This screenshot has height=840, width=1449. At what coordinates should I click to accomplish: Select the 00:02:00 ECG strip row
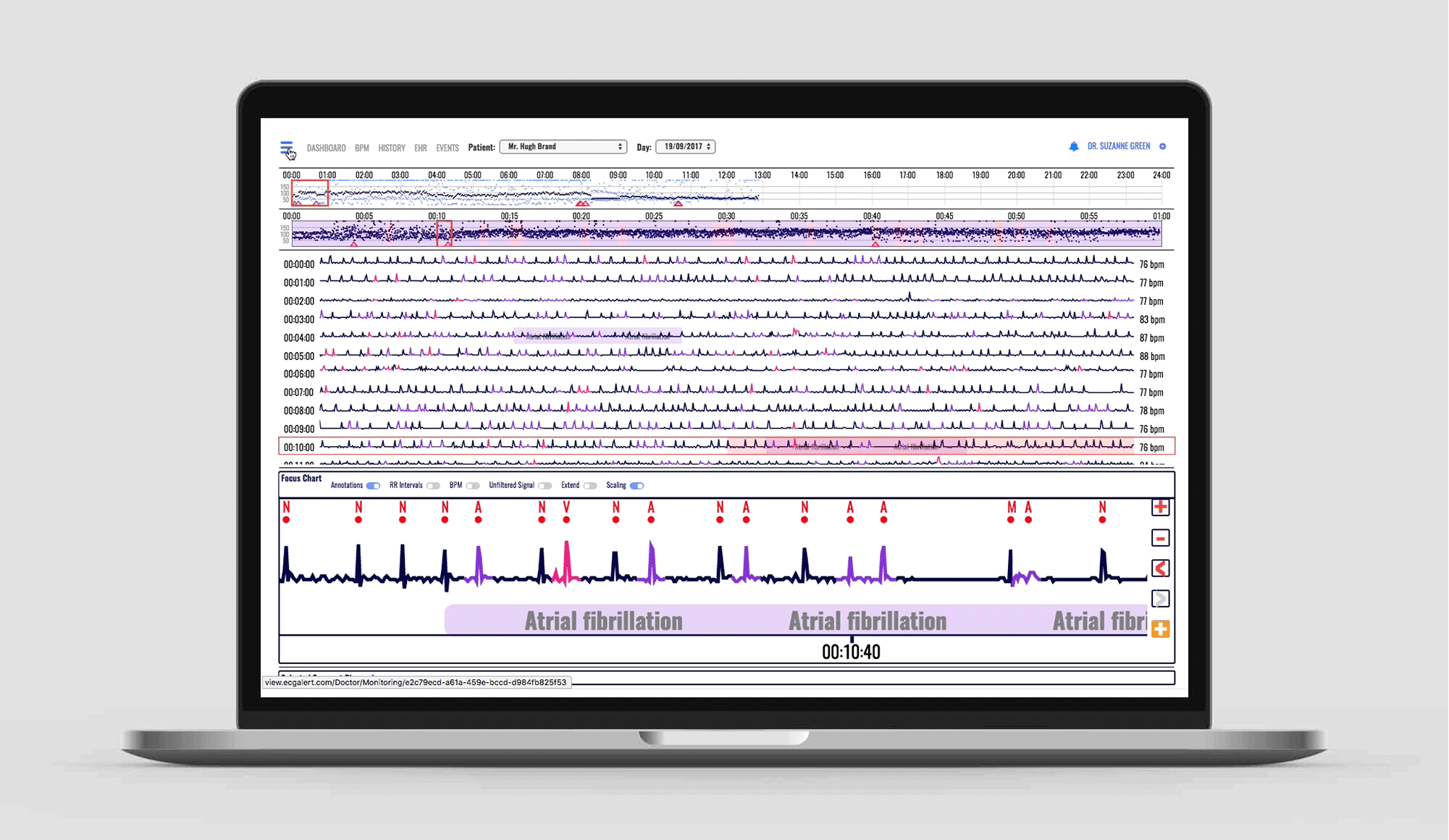point(726,301)
